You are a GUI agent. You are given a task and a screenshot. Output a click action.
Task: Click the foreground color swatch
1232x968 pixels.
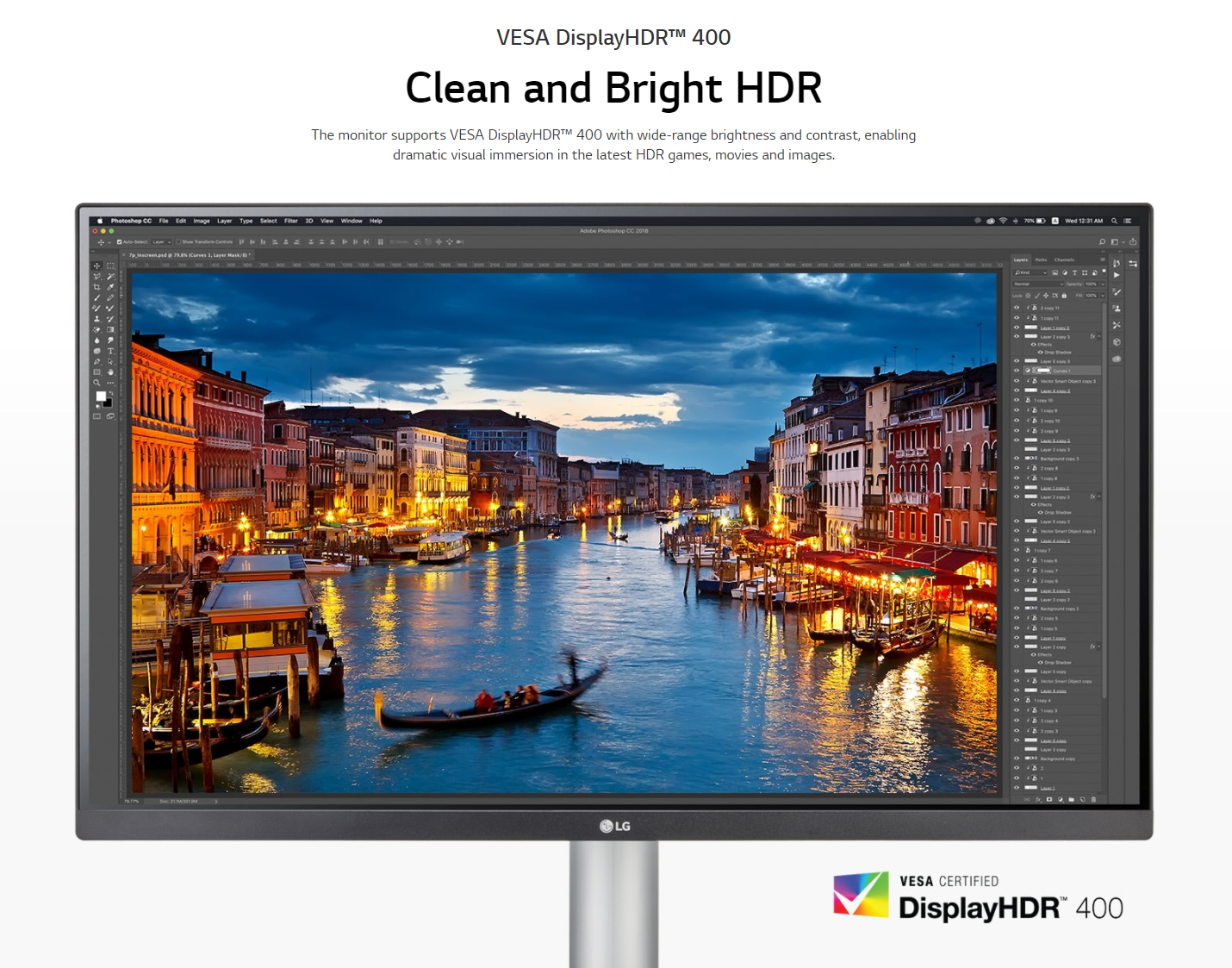pos(101,397)
